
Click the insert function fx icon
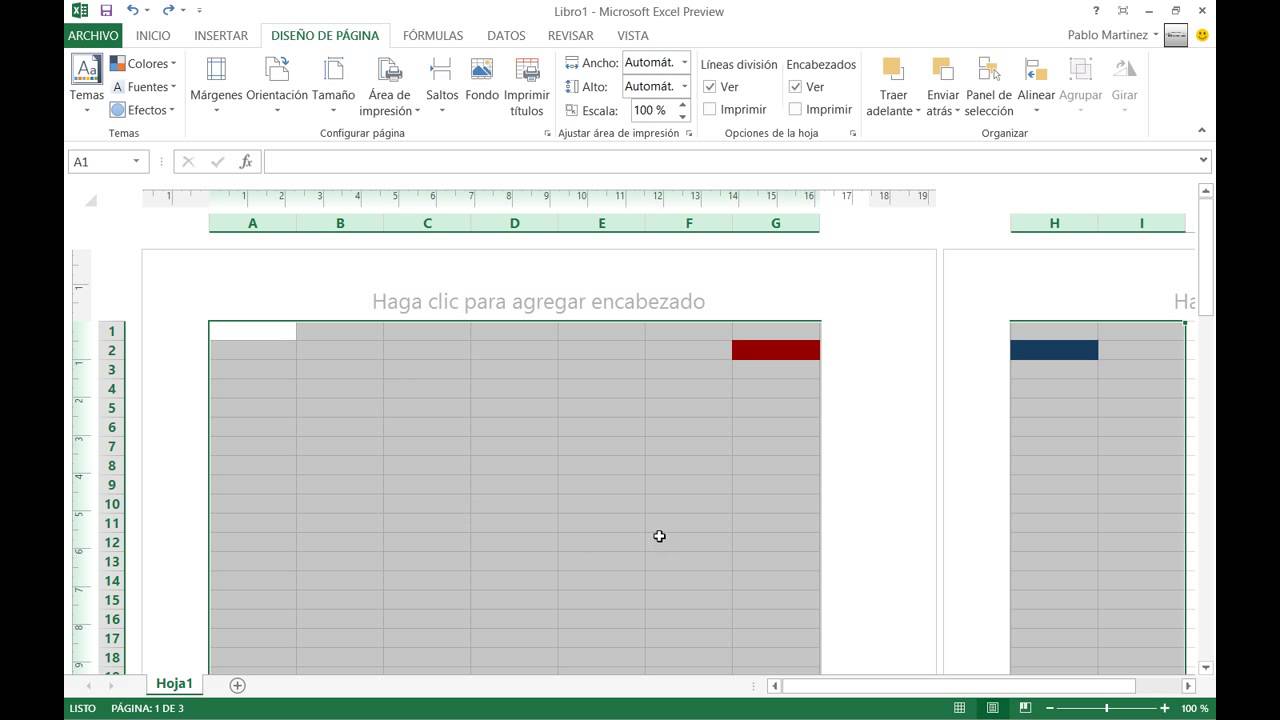pos(246,162)
